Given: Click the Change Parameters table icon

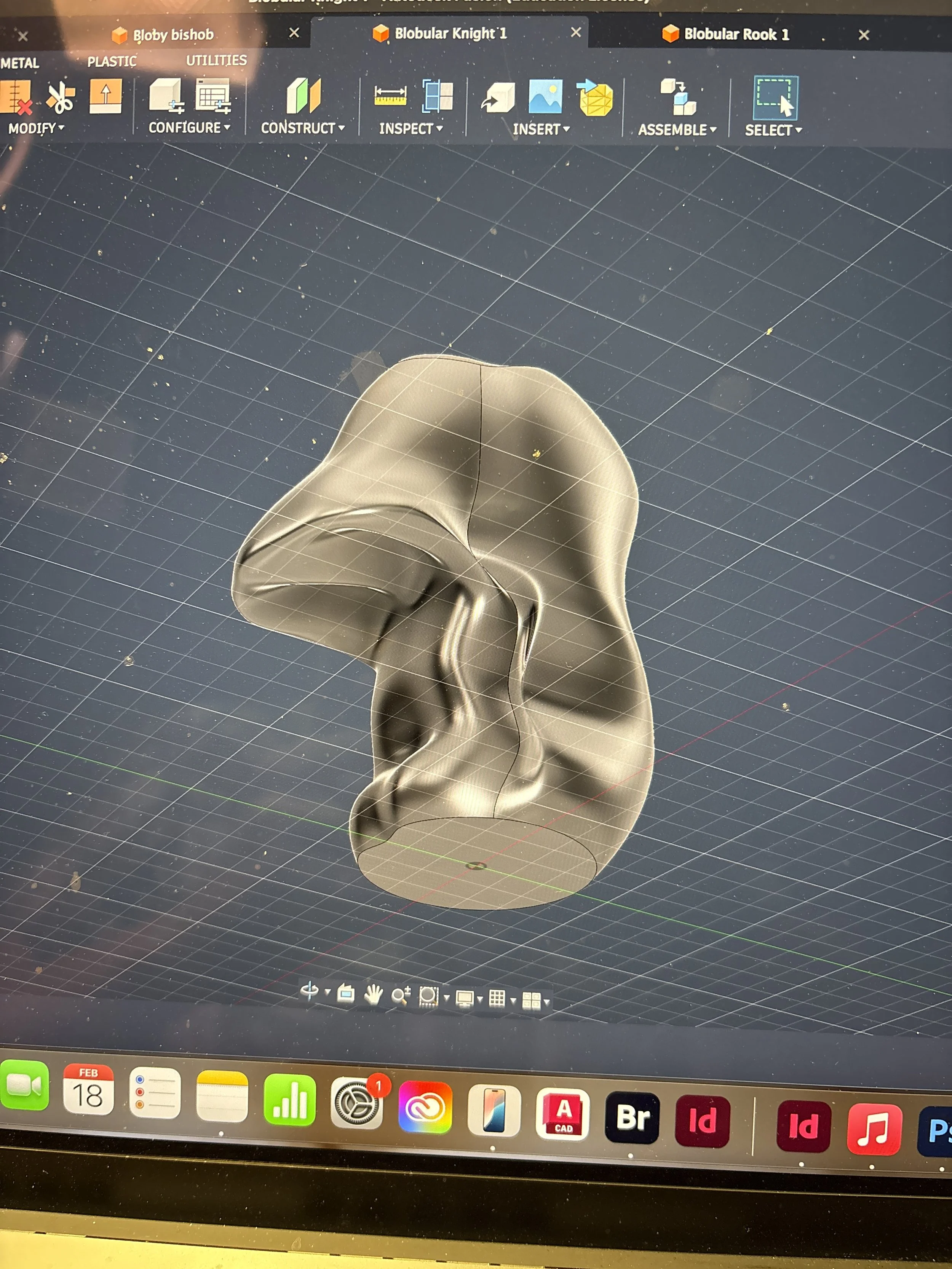Looking at the screenshot, I should click(x=213, y=95).
